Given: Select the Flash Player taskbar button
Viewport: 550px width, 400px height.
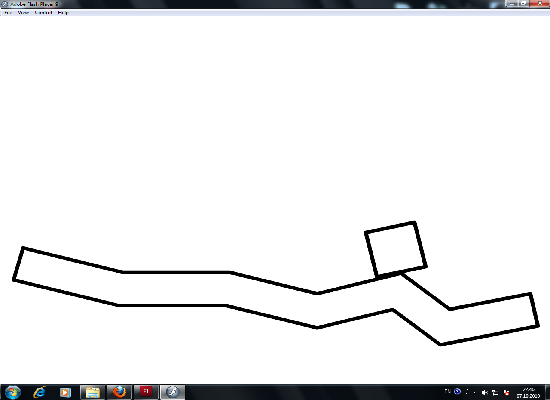Looking at the screenshot, I should tap(173, 392).
